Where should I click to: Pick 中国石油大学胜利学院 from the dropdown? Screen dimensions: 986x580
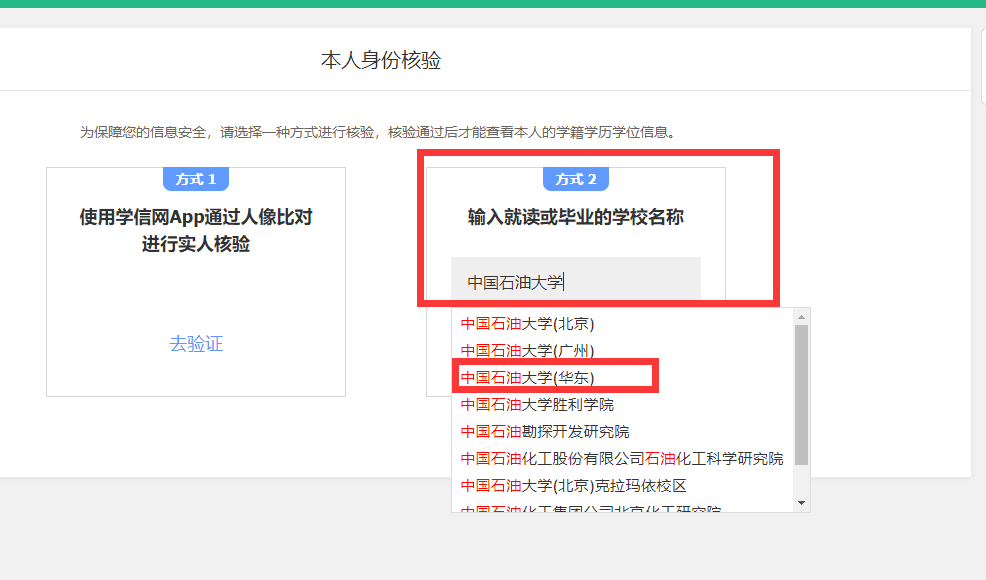click(537, 404)
